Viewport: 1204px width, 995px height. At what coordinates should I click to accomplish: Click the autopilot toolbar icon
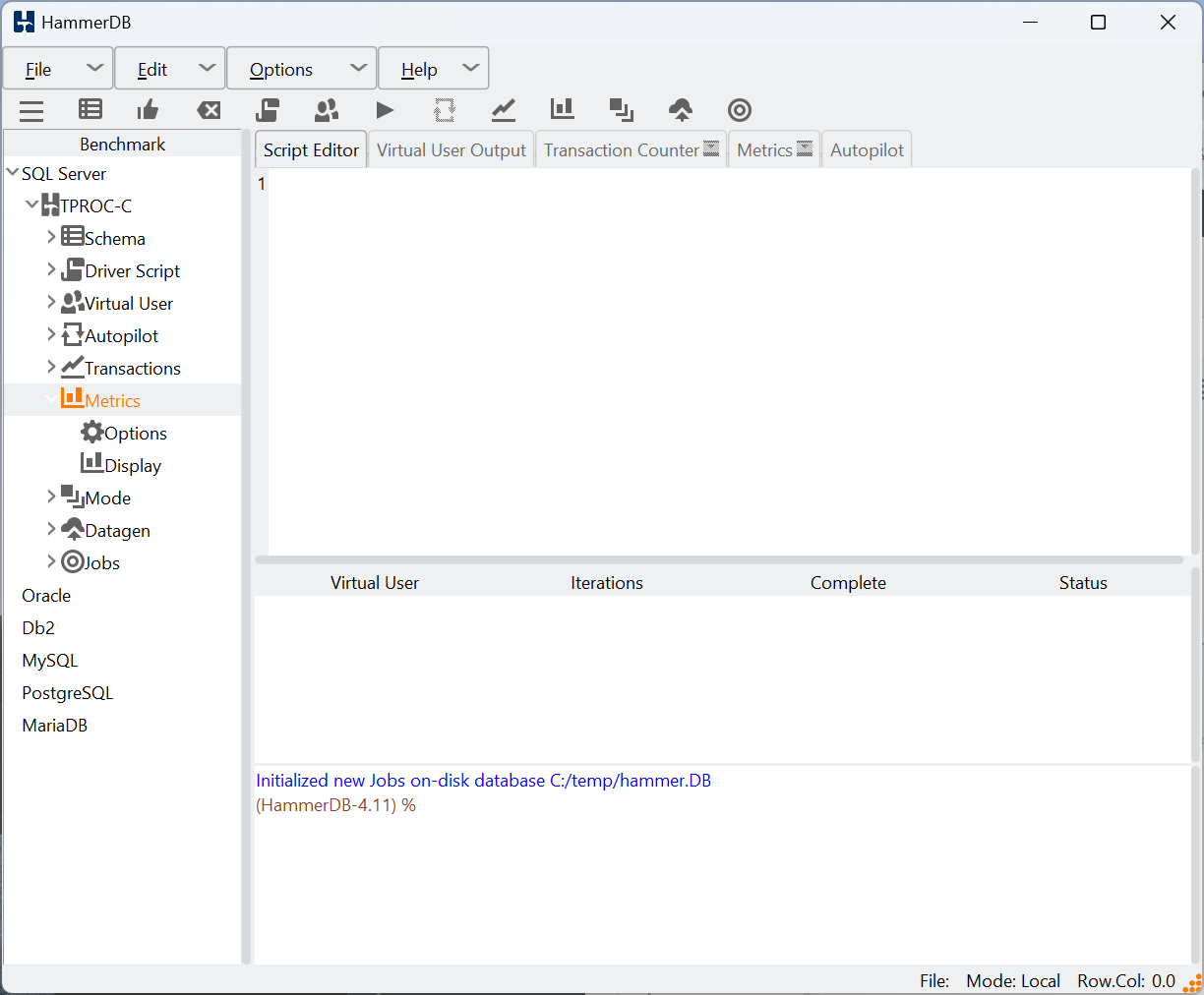(x=445, y=109)
